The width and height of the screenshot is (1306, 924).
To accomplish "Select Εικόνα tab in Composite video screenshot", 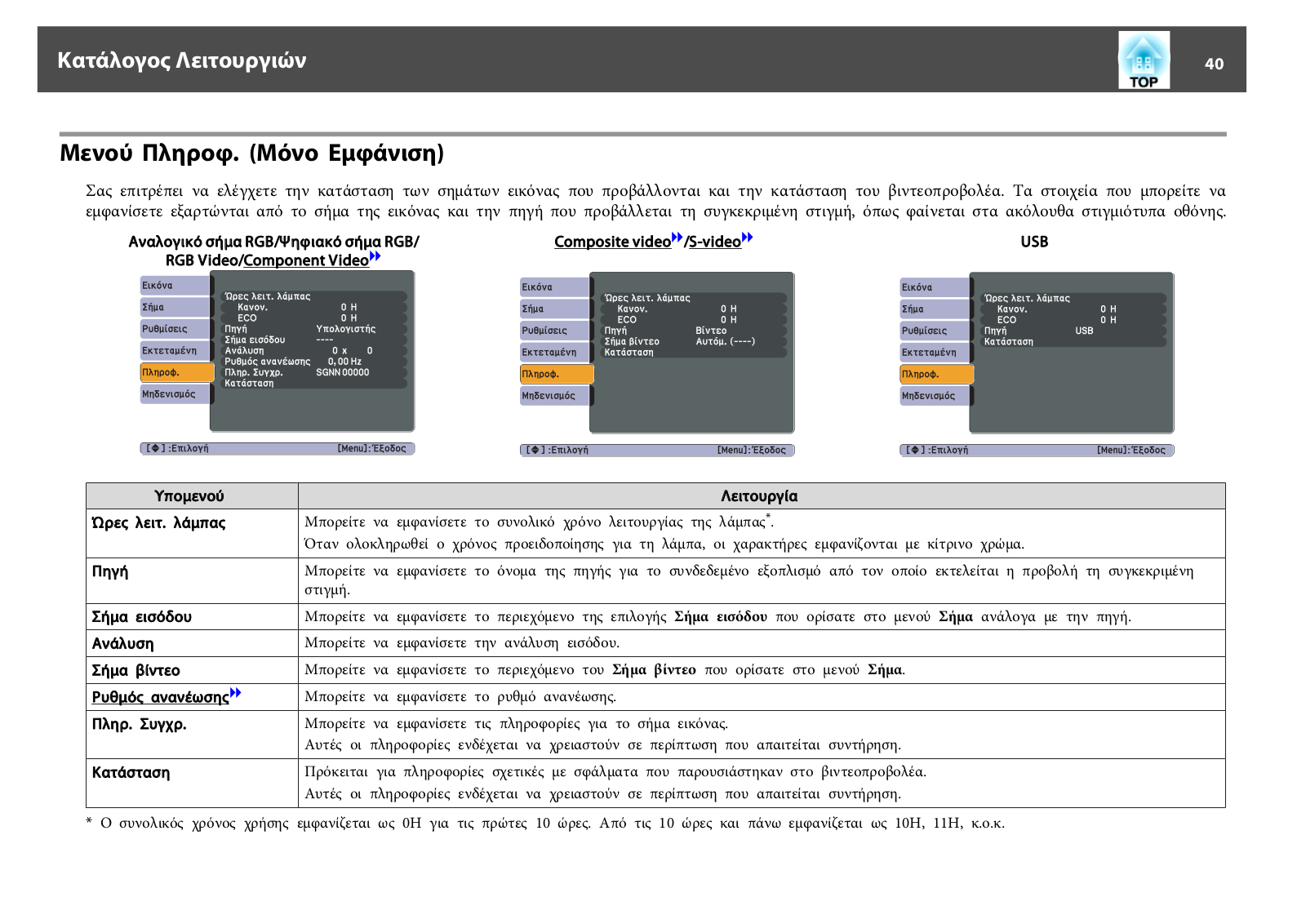I will tap(554, 287).
